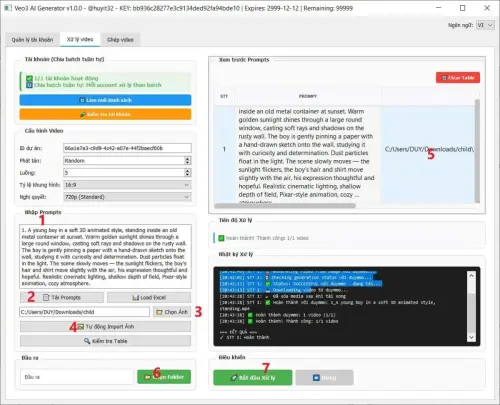Click the prompts table vertical scrollbar
The height and width of the screenshot is (405, 500).
pos(477,151)
